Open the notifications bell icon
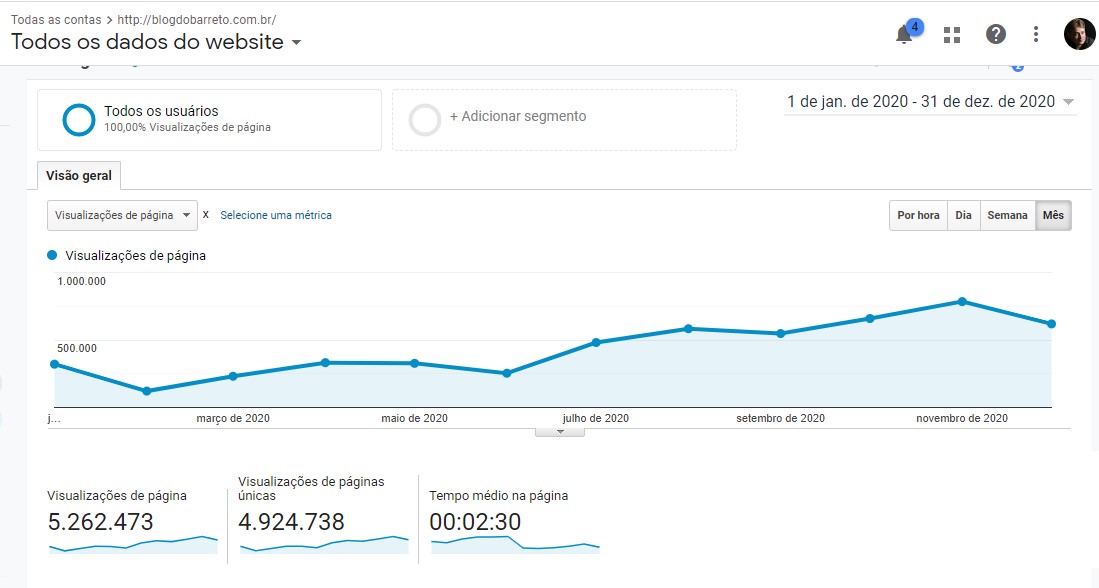 pos(904,35)
